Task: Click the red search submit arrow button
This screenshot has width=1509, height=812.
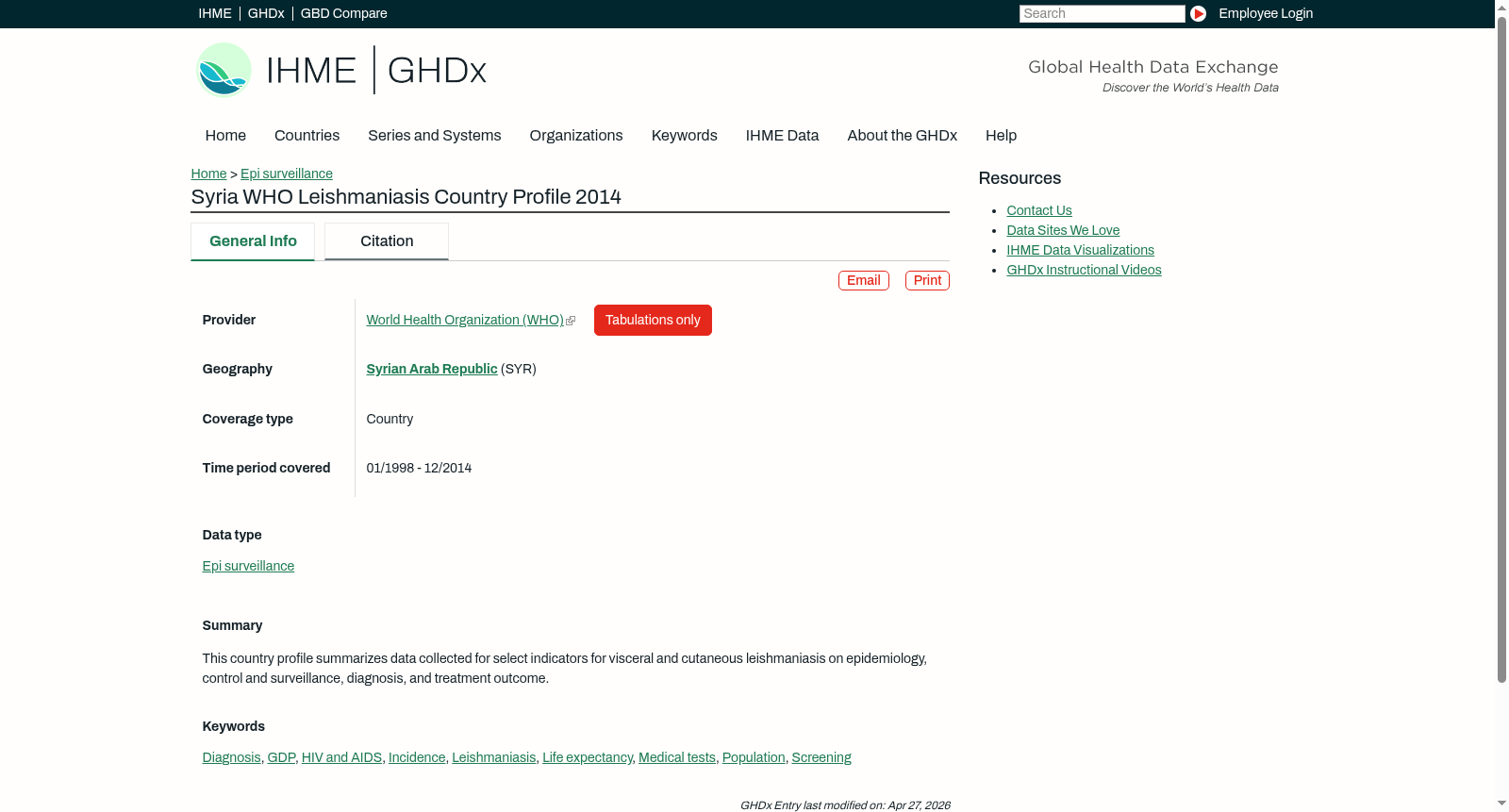Action: click(1198, 13)
